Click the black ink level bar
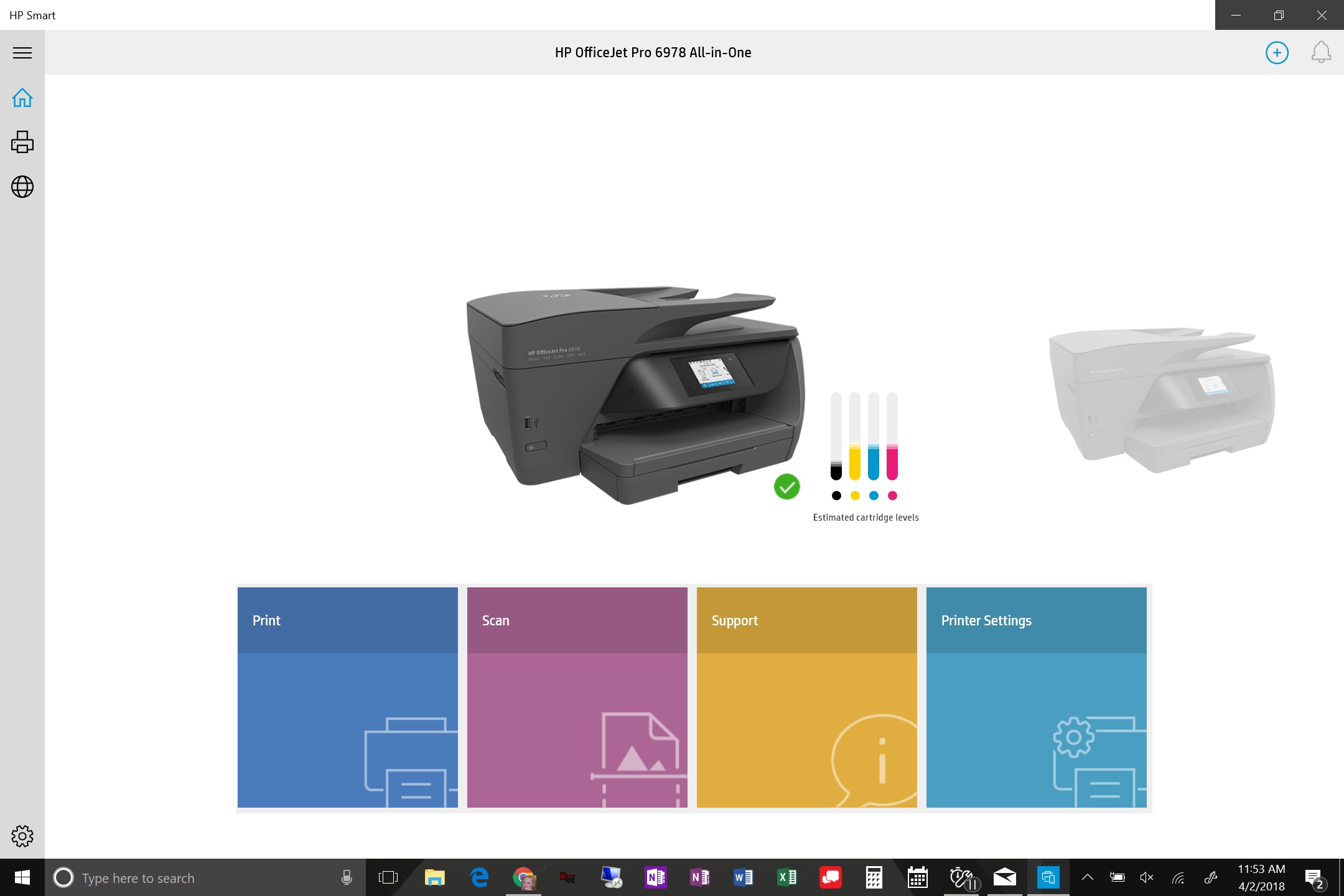This screenshot has width=1344, height=896. pos(836,437)
